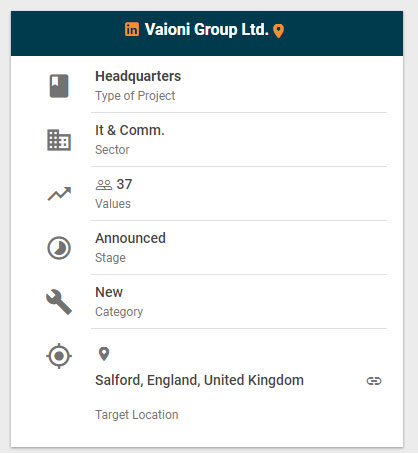The width and height of the screenshot is (418, 454).
Task: Click the It & Comm. sector value
Action: 130,130
